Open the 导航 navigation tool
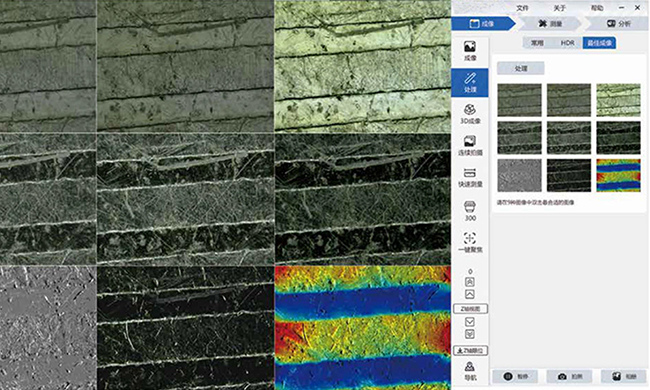This screenshot has height=390, width=650. tap(470, 371)
